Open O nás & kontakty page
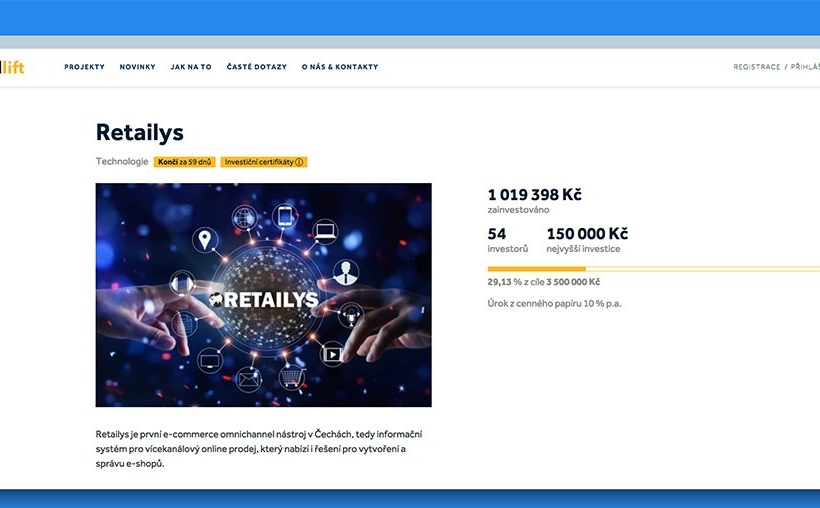Screen dimensions: 820x508 pyautogui.click(x=340, y=67)
